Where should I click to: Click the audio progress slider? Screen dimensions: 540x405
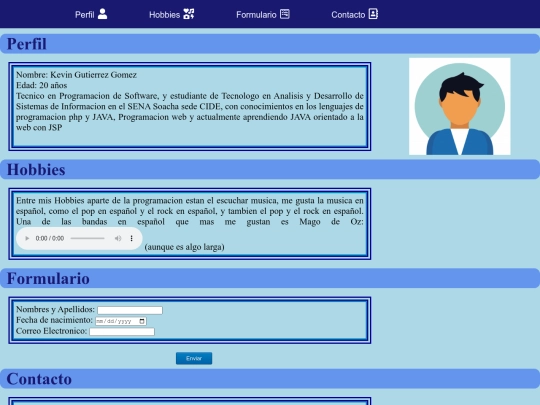tap(87, 238)
